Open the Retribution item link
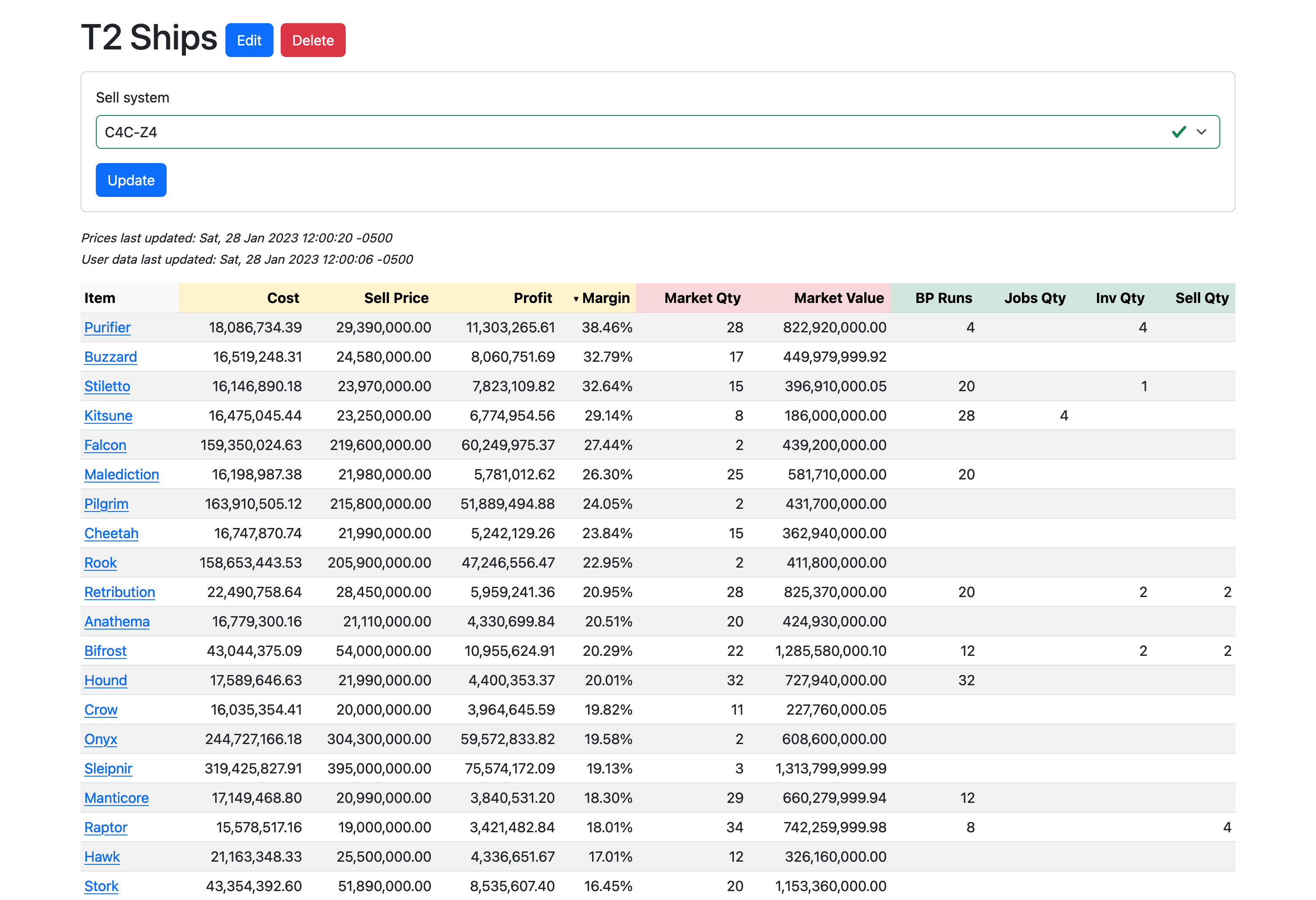The height and width of the screenshot is (900, 1316). coord(119,592)
